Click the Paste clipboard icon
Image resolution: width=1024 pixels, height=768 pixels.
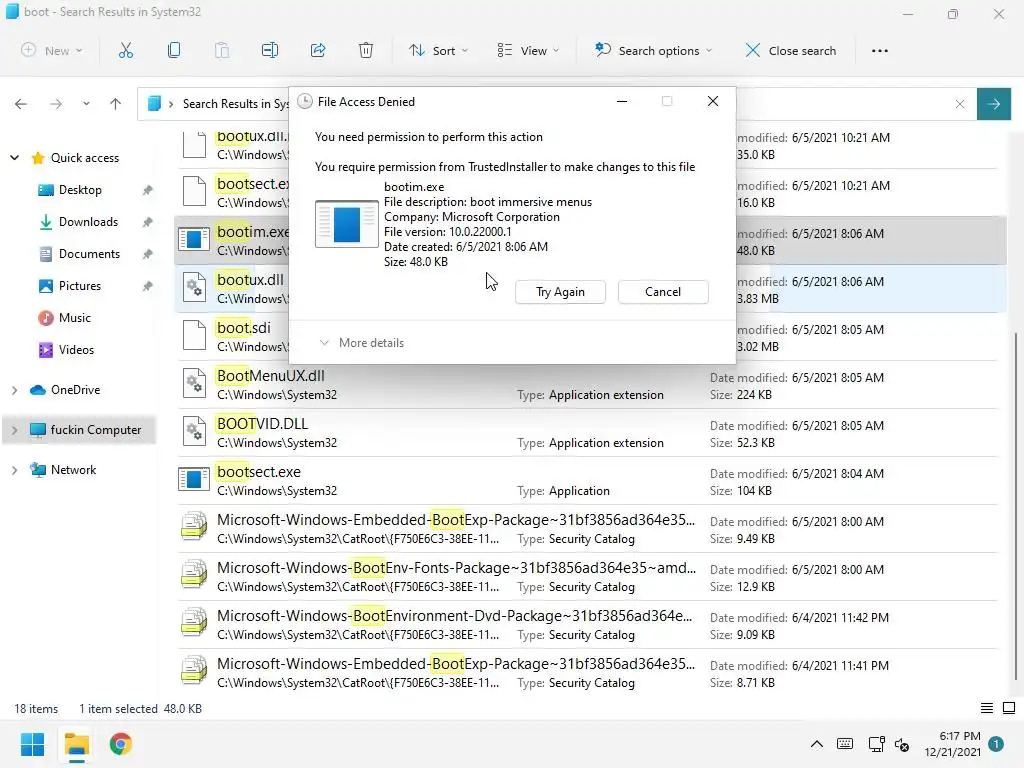pos(222,50)
